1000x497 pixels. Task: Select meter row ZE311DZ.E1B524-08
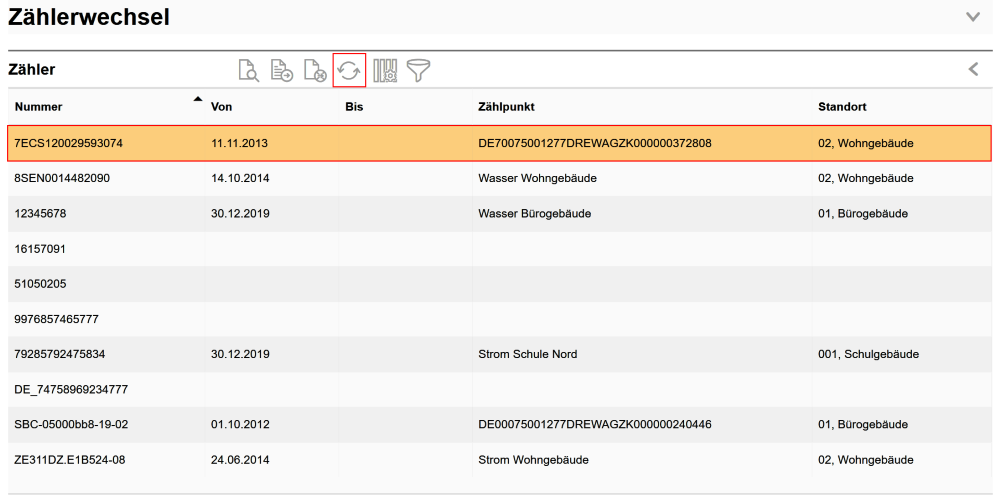(x=70, y=460)
